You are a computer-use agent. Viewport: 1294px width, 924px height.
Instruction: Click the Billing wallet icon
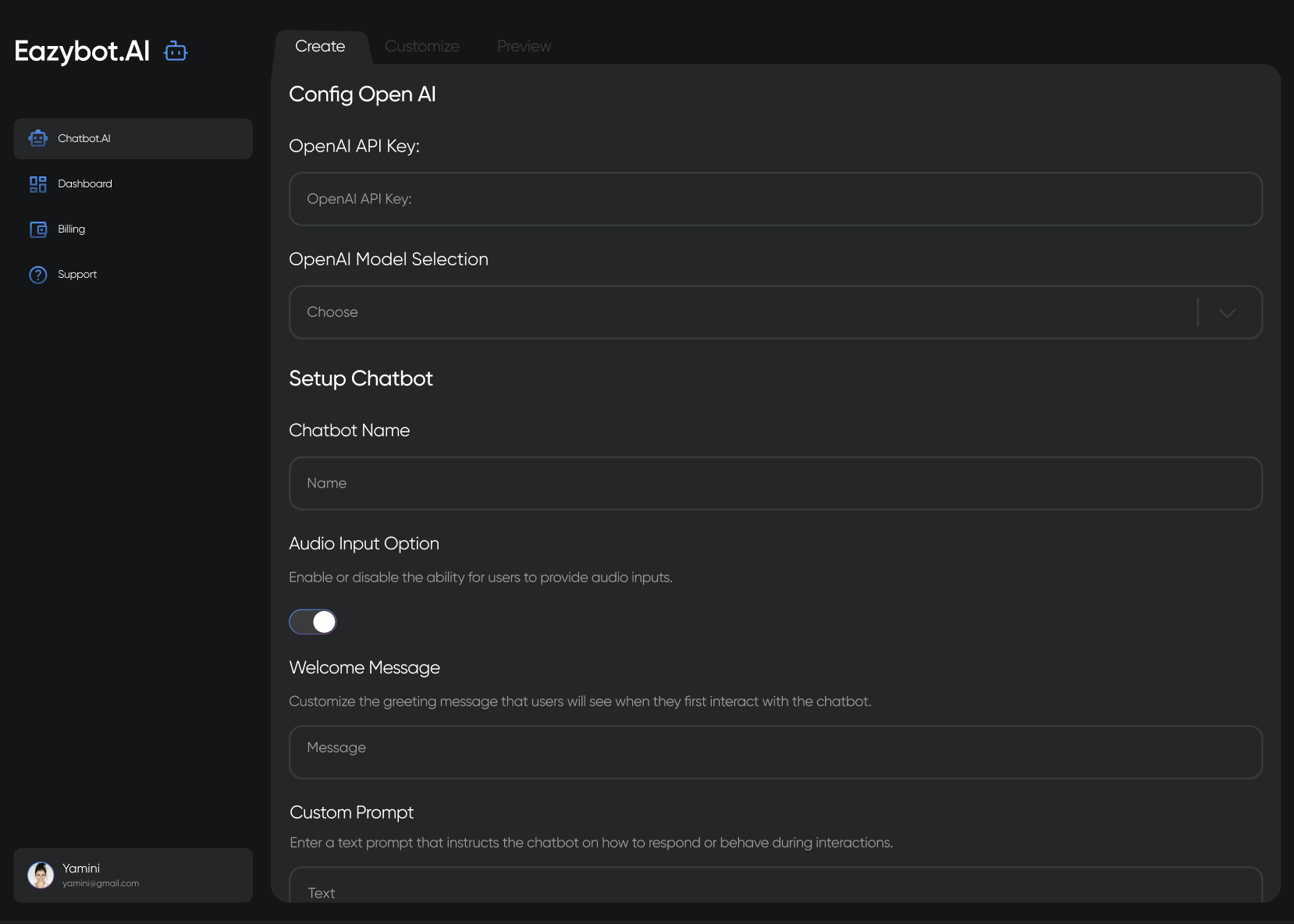(x=38, y=229)
